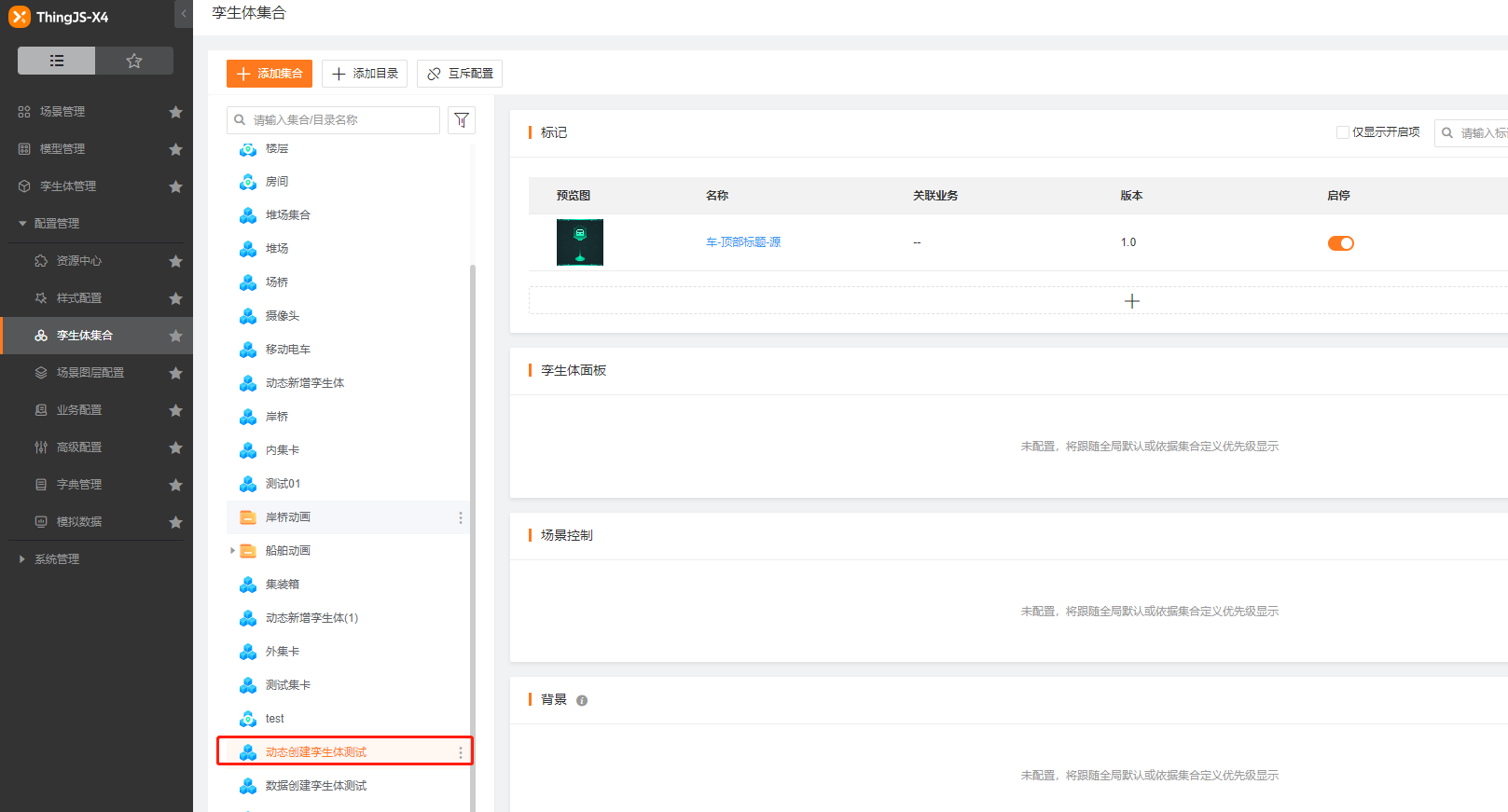Select the 摄像头 collection icon
The width and height of the screenshot is (1508, 812).
coord(248,316)
